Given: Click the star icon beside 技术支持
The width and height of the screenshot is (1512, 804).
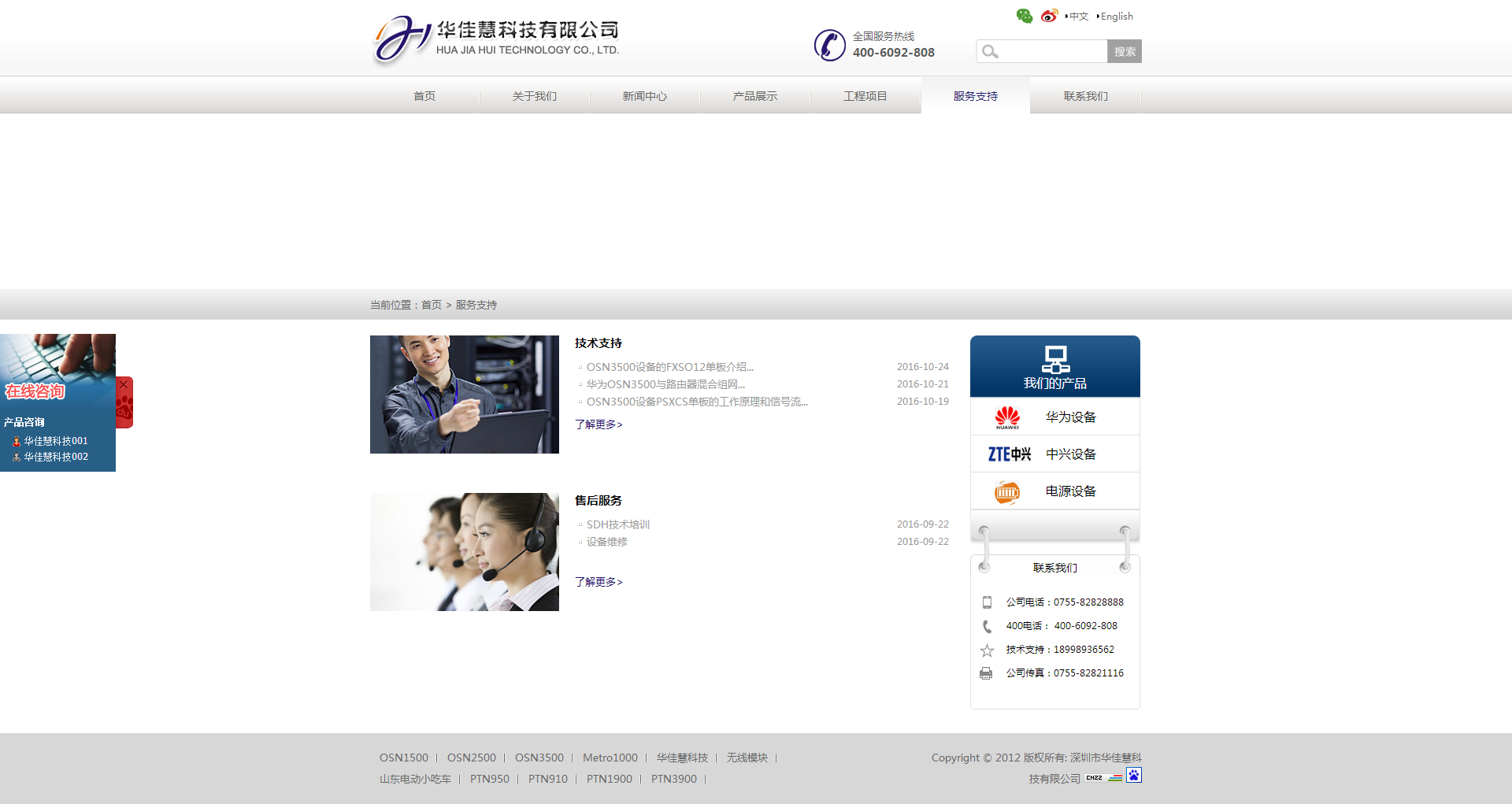Looking at the screenshot, I should pos(987,650).
